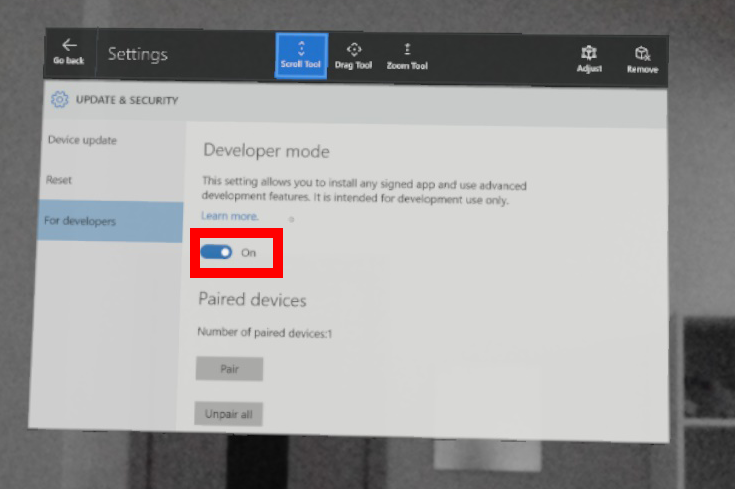Click the Remove window icon
The image size is (735, 489).
(x=642, y=60)
